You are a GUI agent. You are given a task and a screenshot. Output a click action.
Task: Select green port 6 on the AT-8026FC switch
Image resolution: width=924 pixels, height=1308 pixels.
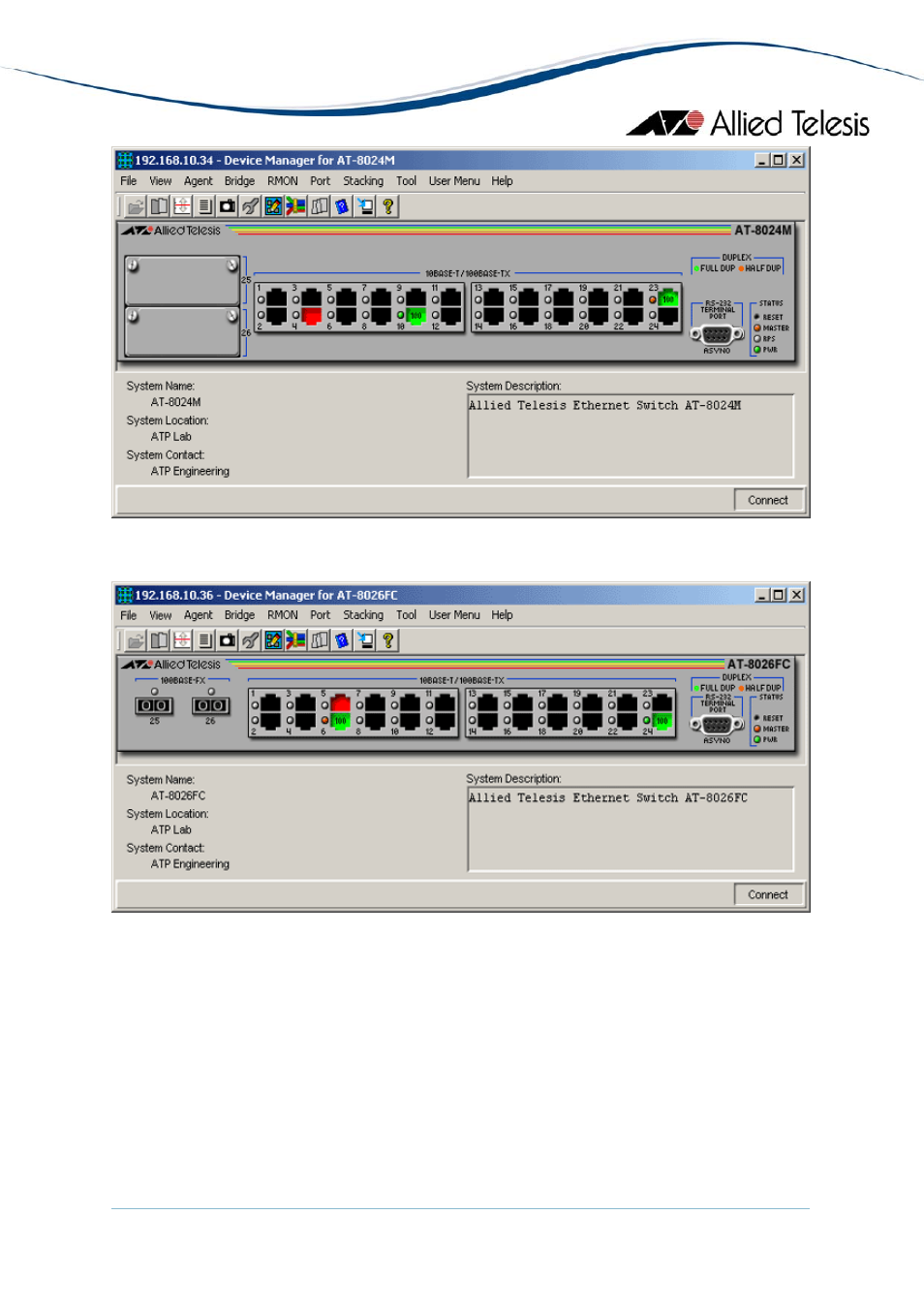(x=340, y=721)
